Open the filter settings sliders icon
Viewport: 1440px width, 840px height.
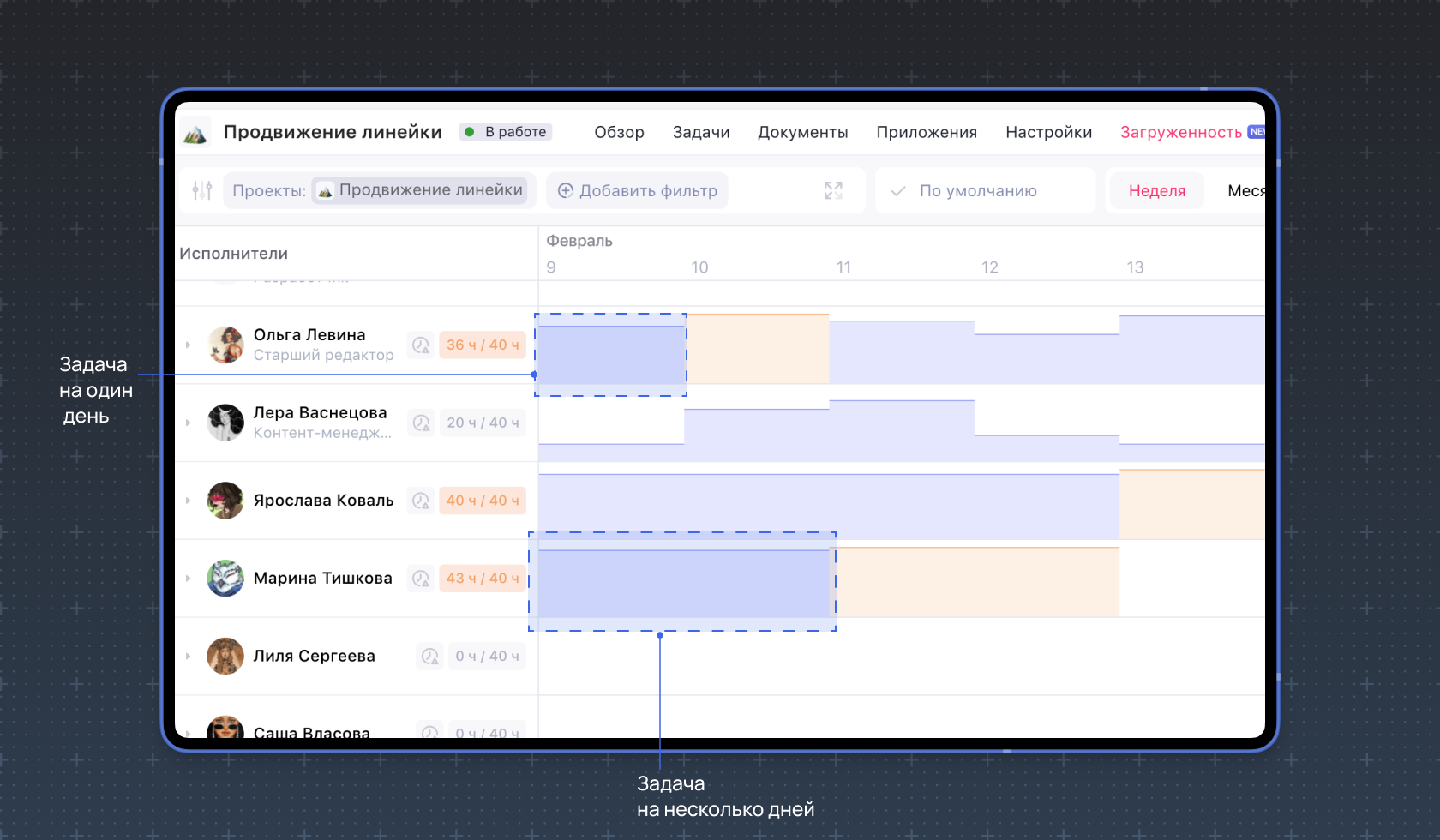202,190
